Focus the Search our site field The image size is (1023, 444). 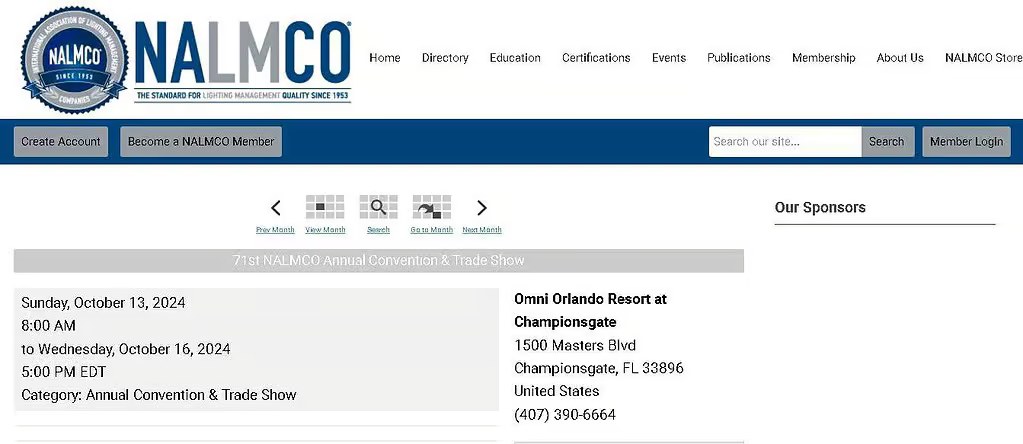(x=785, y=141)
